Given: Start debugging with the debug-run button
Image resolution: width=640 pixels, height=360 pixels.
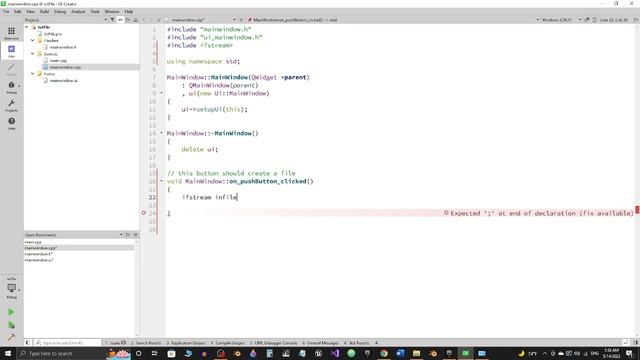Looking at the screenshot, I should [x=11, y=325].
